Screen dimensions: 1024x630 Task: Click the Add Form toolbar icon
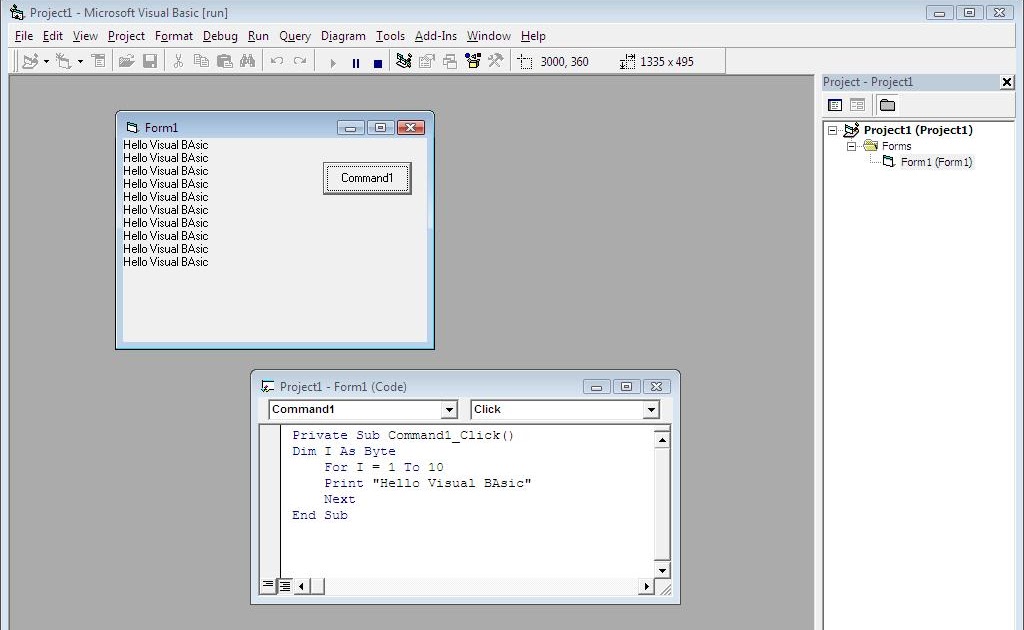63,61
